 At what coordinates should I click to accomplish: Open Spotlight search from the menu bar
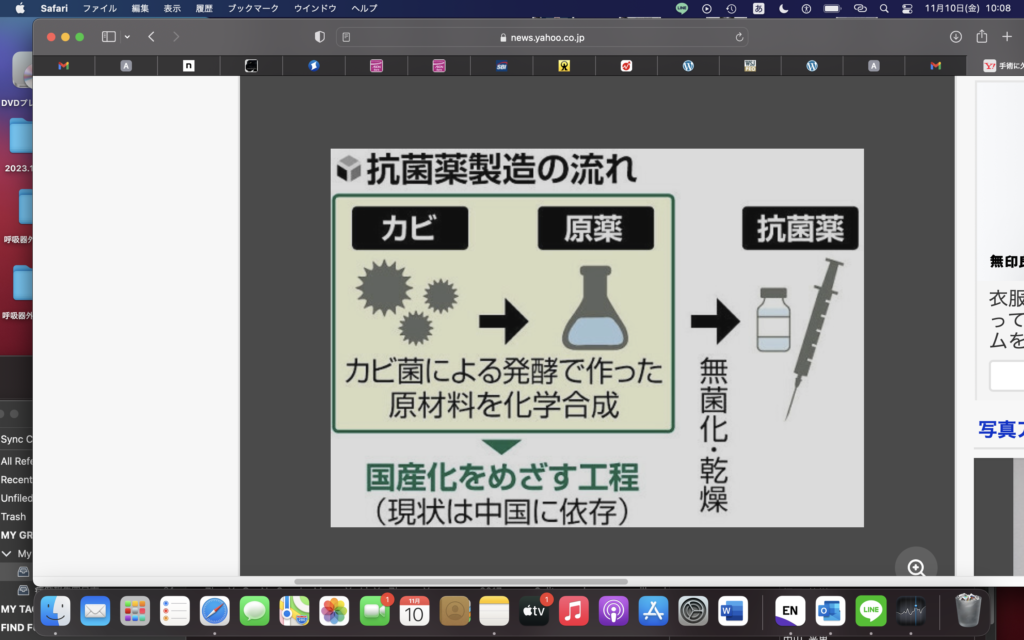[x=884, y=10]
